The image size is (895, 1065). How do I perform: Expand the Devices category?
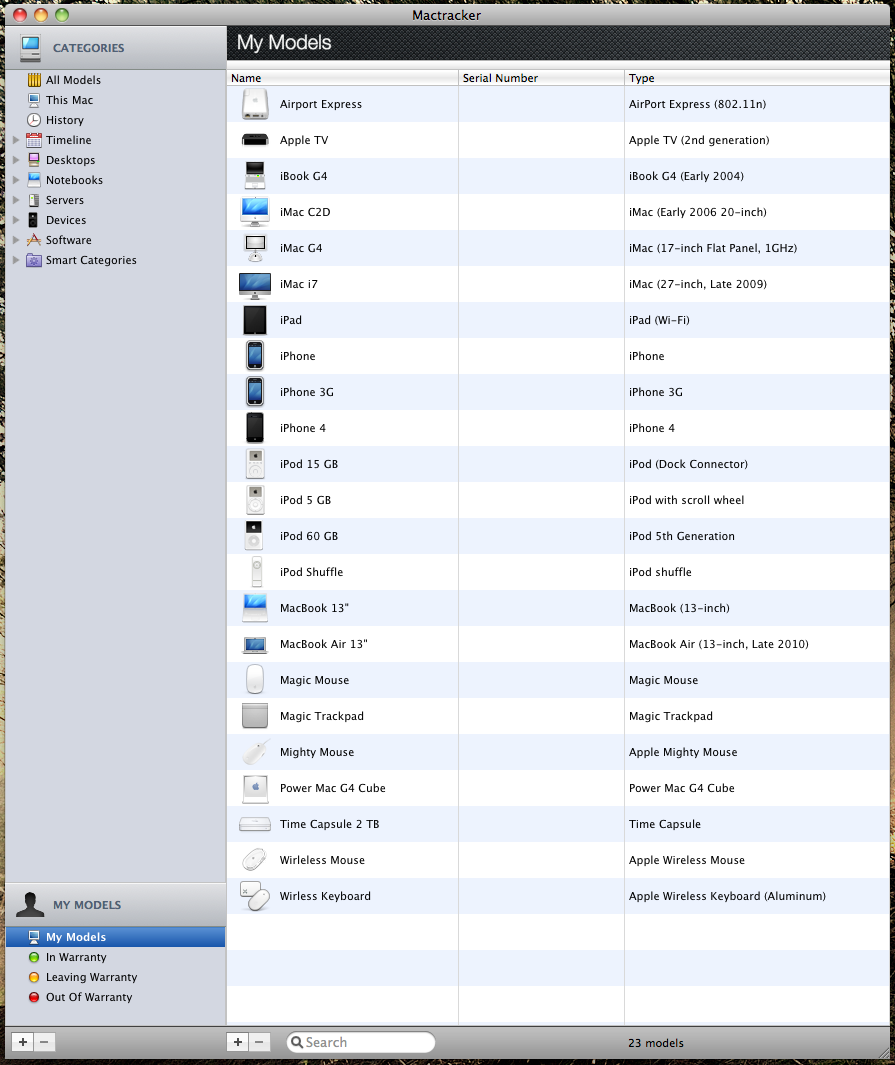tap(16, 220)
